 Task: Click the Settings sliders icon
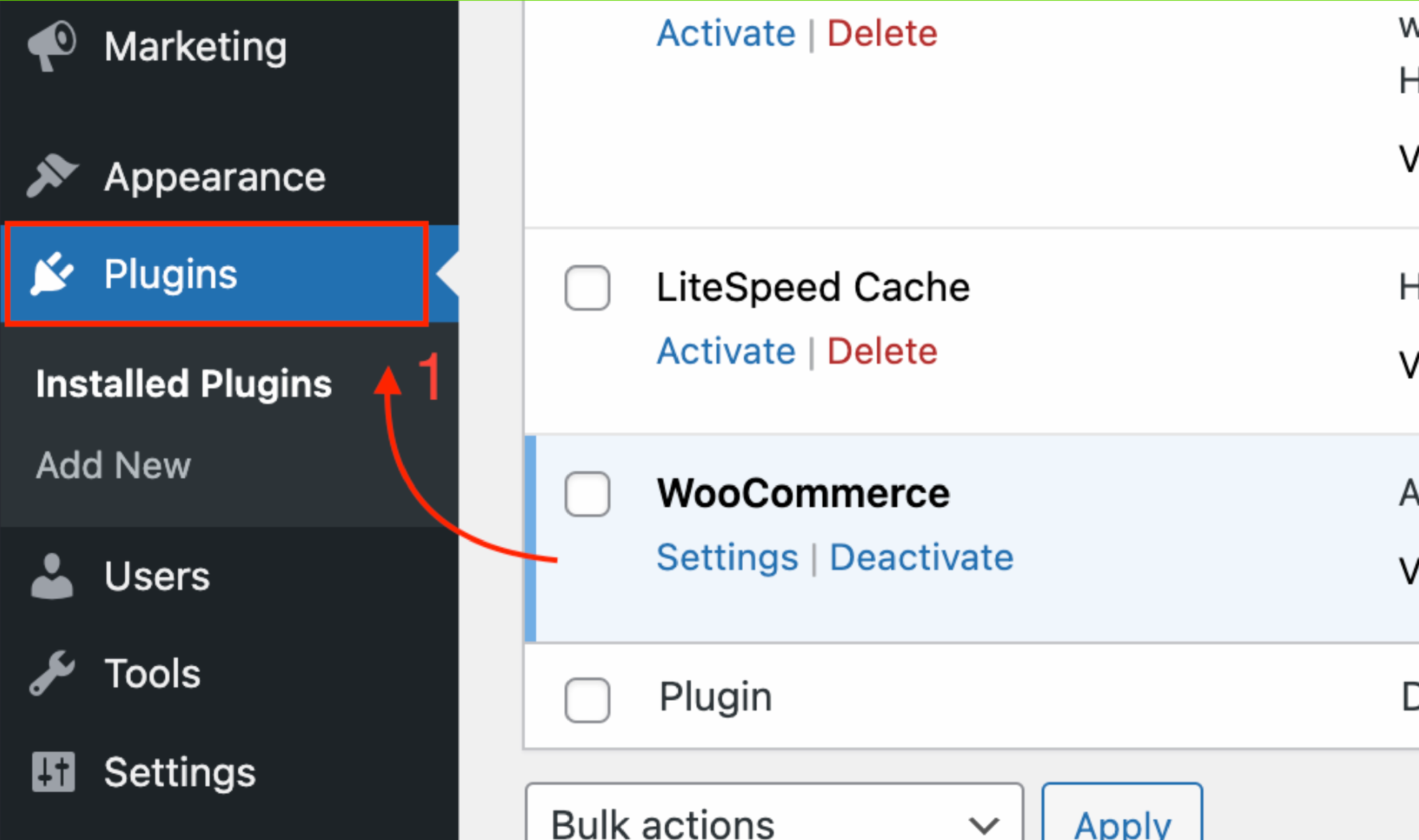pyautogui.click(x=53, y=772)
